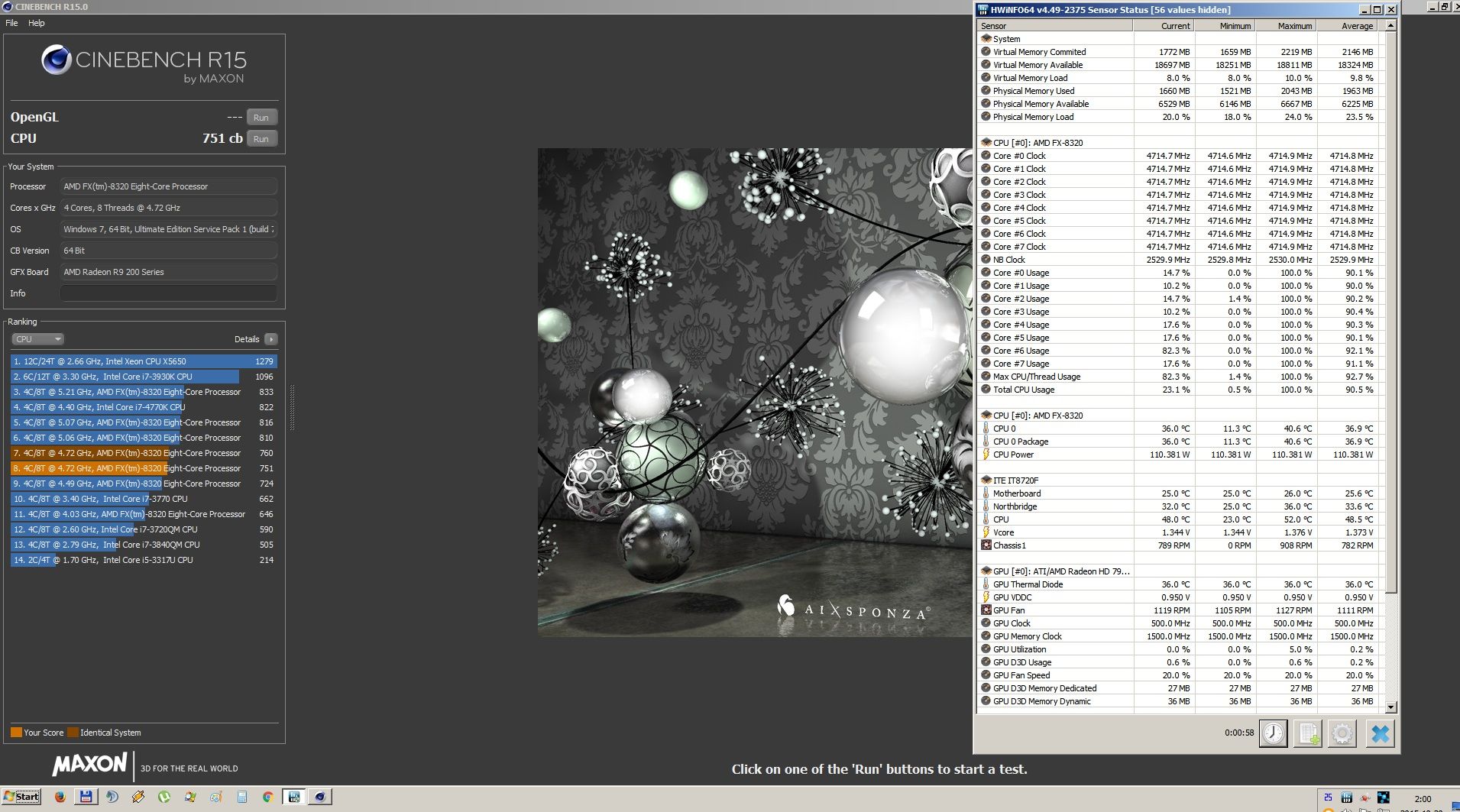Viewport: 1460px width, 812px height.
Task: Open Calculator from the taskbar
Action: coord(241,797)
